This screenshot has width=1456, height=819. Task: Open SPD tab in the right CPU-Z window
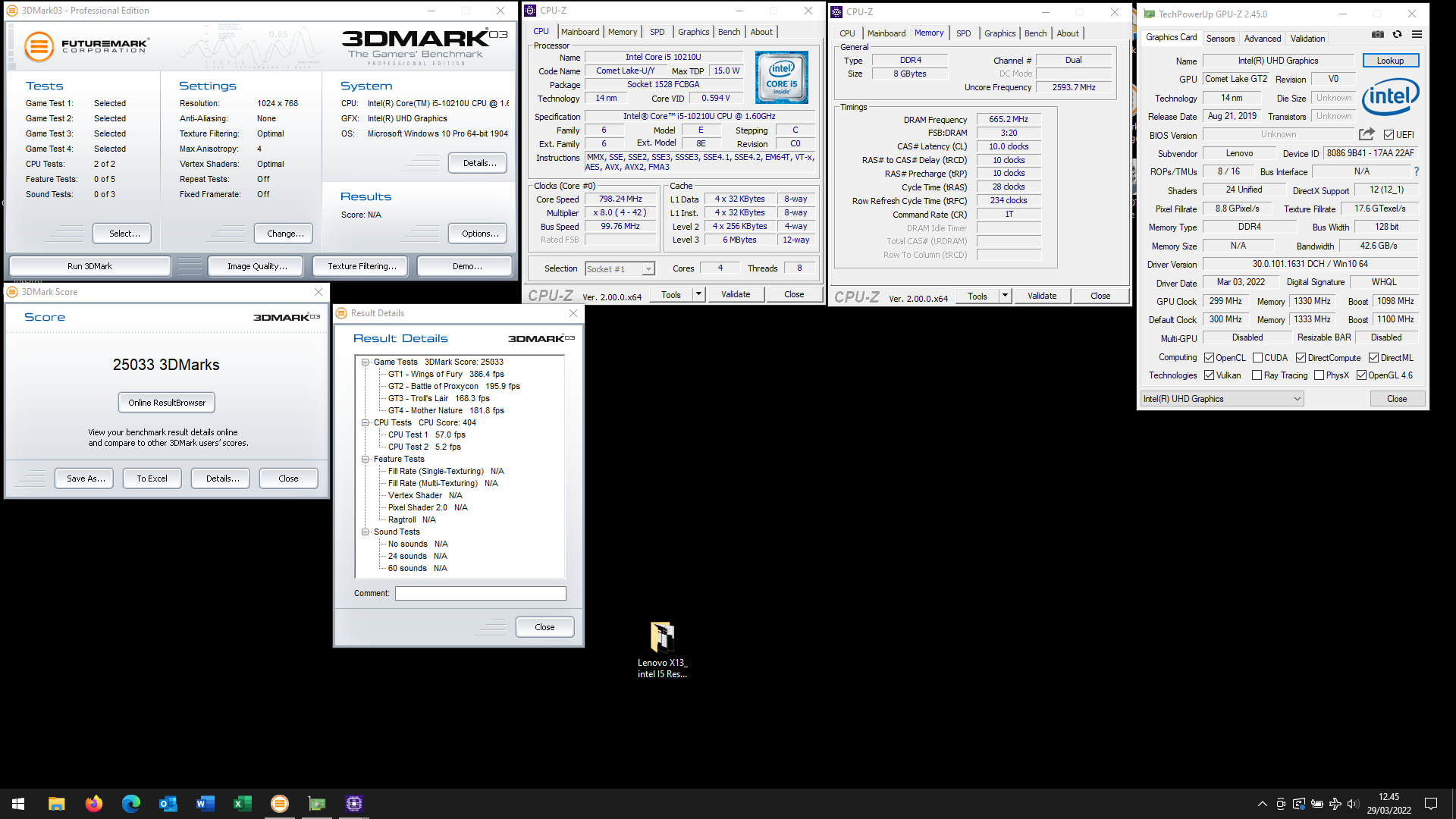click(x=963, y=33)
